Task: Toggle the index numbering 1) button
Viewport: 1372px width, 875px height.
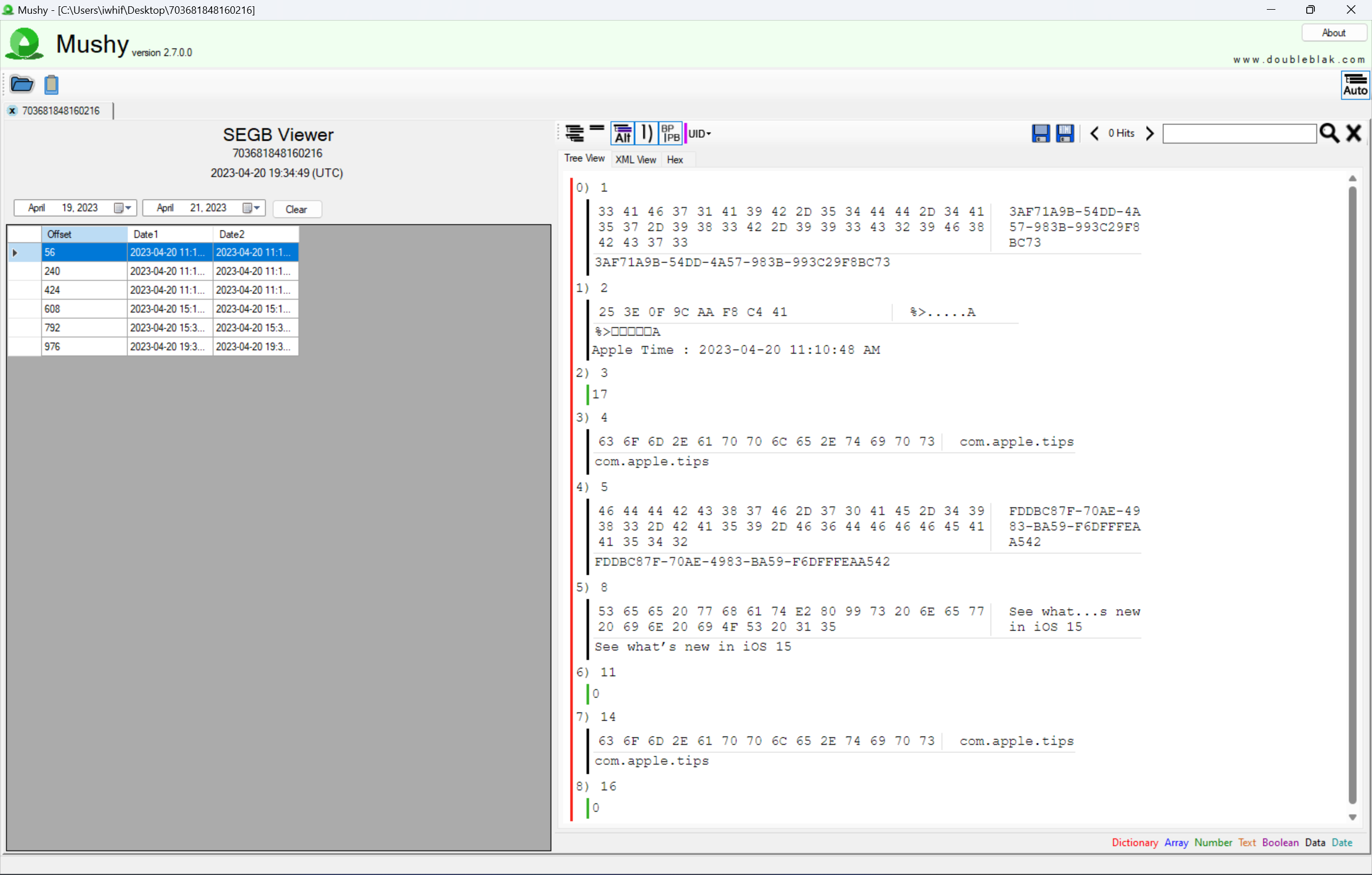Action: click(x=647, y=133)
